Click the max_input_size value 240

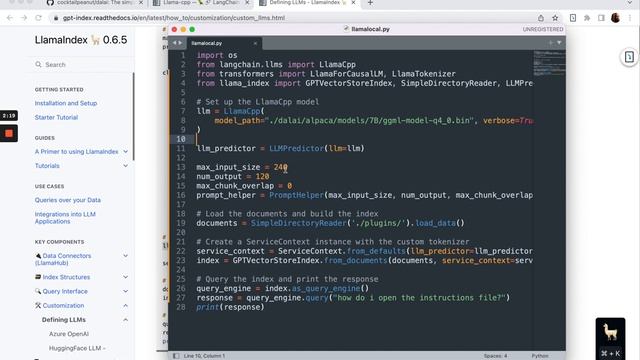point(280,167)
